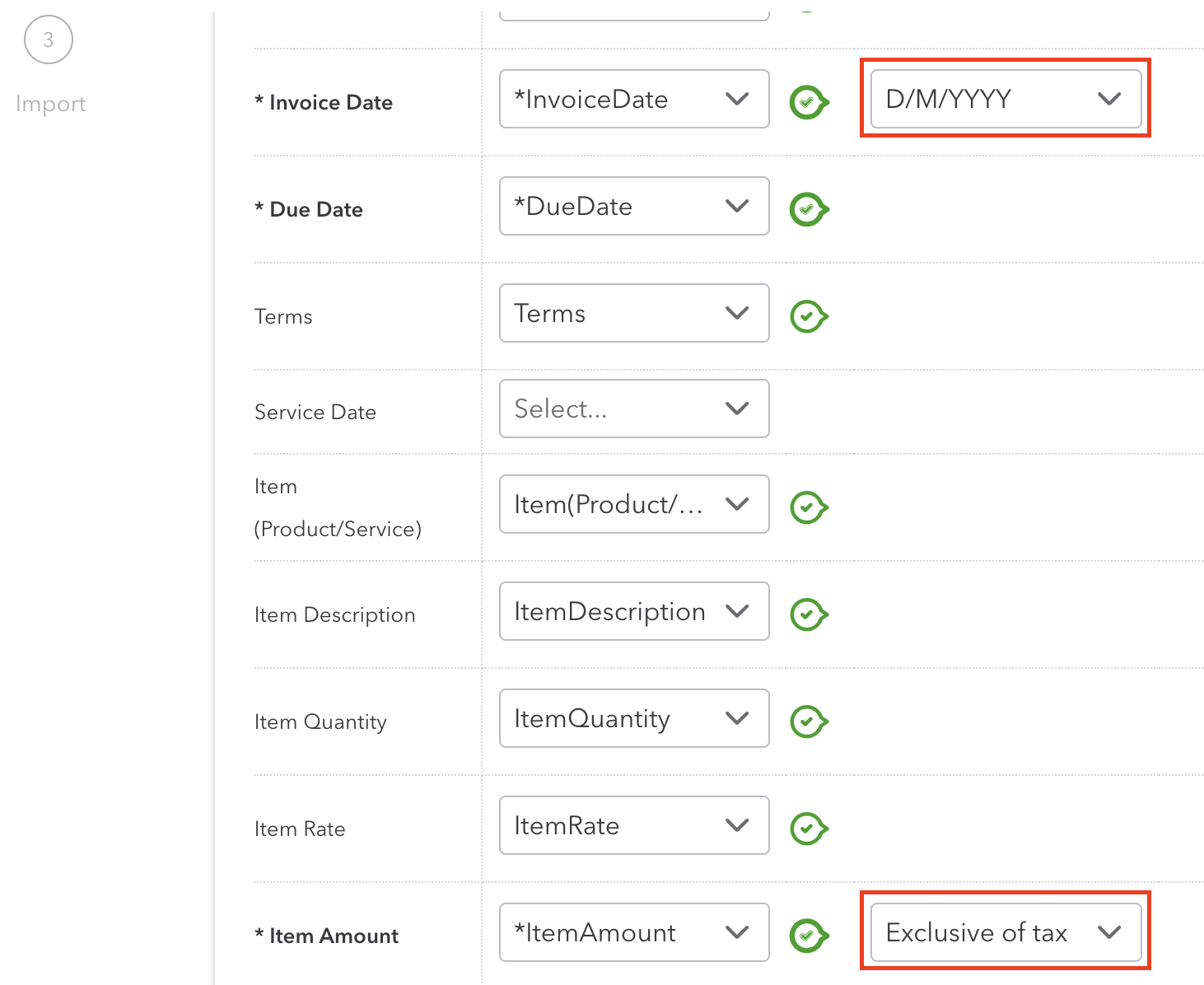Click the green checkmark icon beside InvoiceDate

808,102
